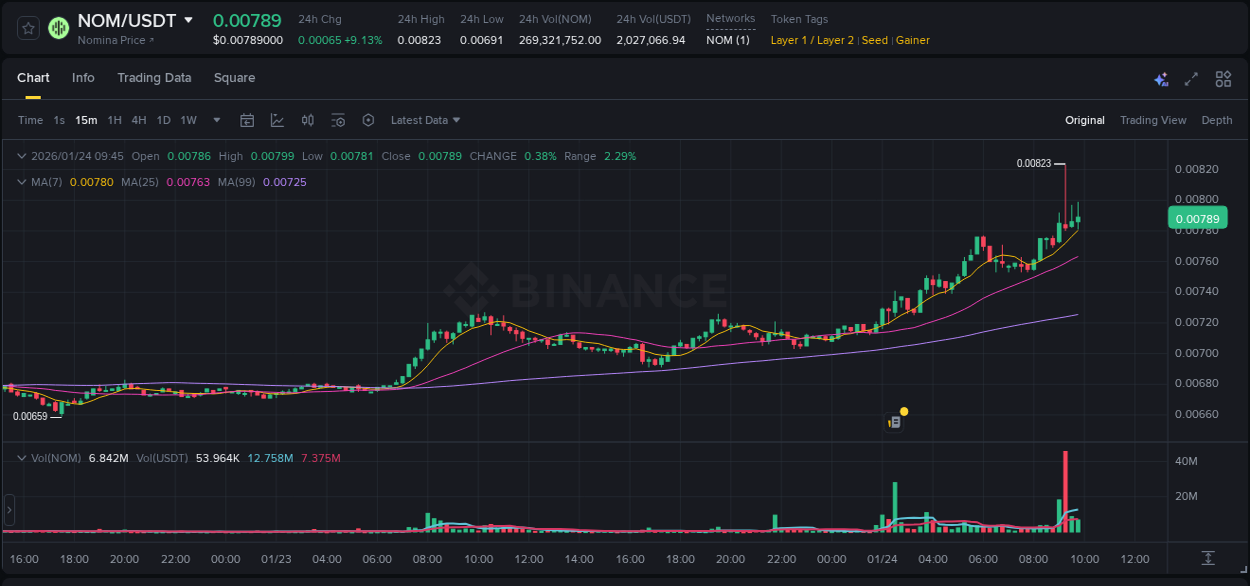Open the candlestick display settings icon

[308, 120]
